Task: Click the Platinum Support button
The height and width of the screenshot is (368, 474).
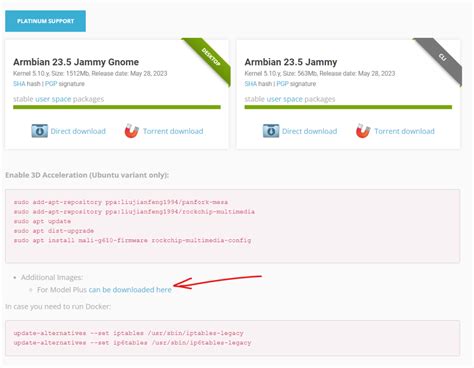Action: (45, 21)
